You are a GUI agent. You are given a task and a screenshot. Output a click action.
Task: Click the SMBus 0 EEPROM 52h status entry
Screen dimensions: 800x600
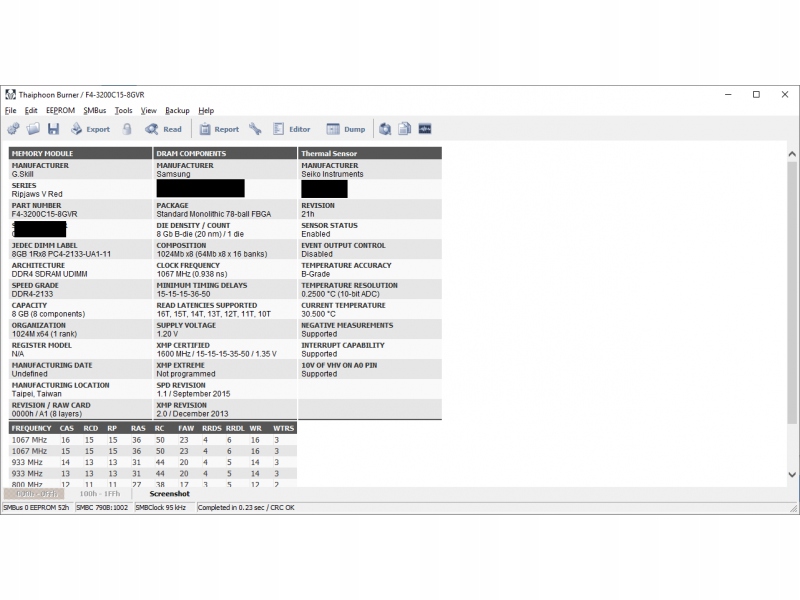[36, 507]
